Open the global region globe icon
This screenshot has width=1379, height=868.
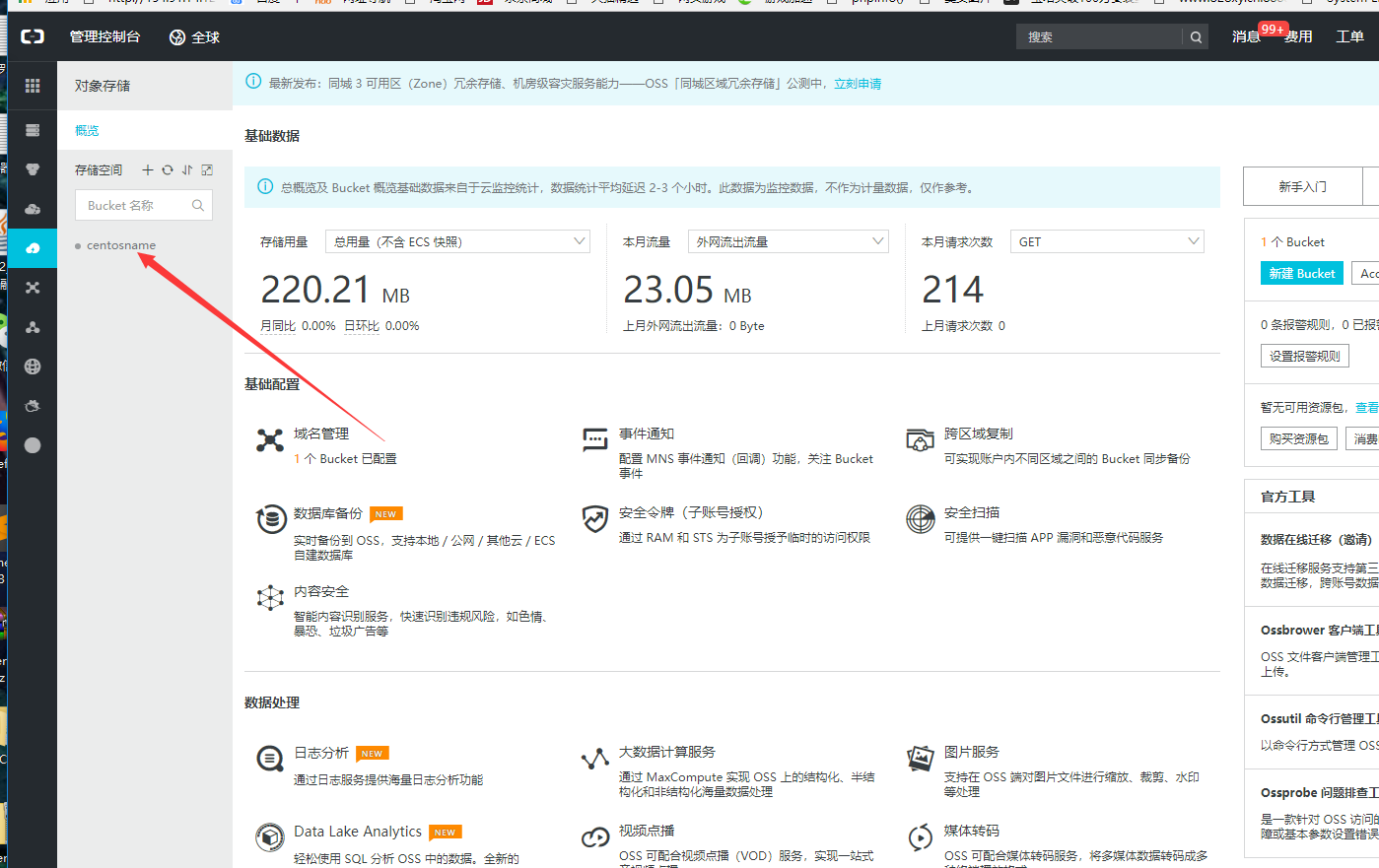[x=177, y=37]
